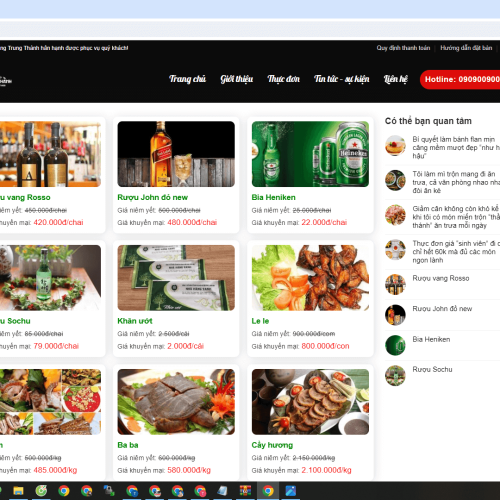This screenshot has width=500, height=500.
Task: Open the Sochu product title in the grid
Action: (x=15, y=321)
